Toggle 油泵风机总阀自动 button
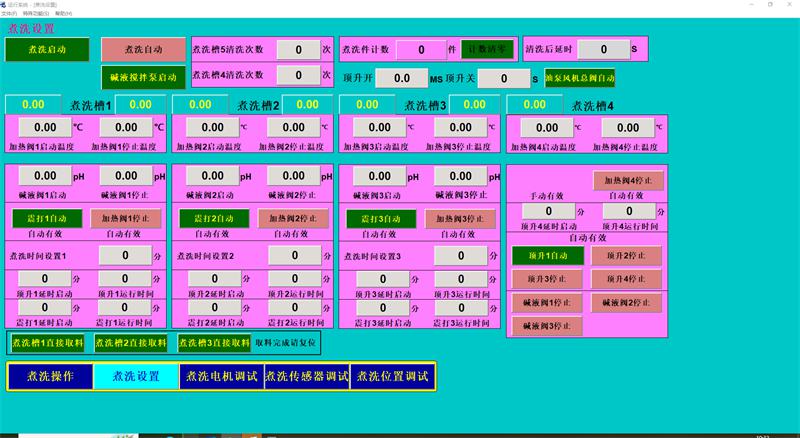The image size is (800, 438). tap(580, 77)
